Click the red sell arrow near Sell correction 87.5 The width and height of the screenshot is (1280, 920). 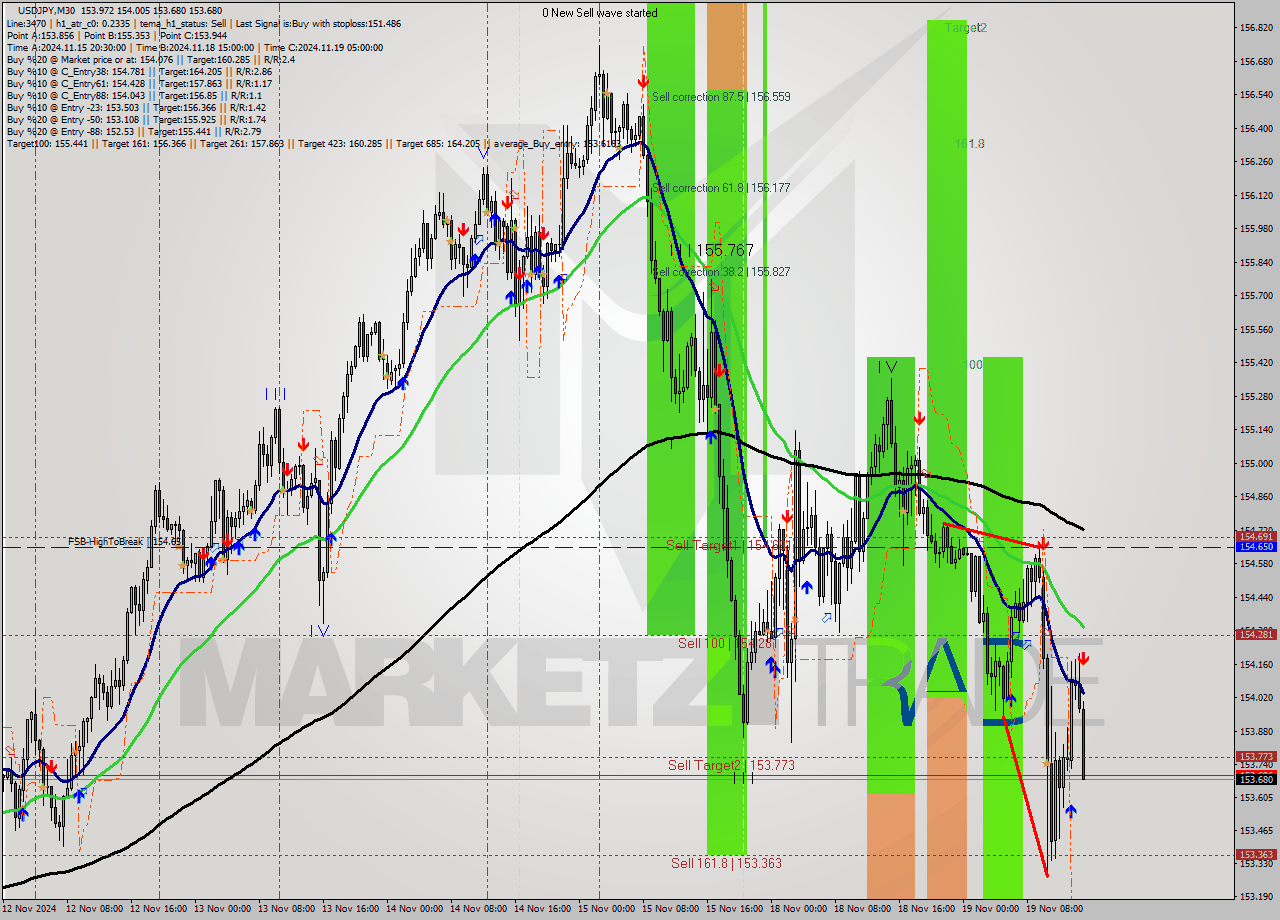click(644, 80)
